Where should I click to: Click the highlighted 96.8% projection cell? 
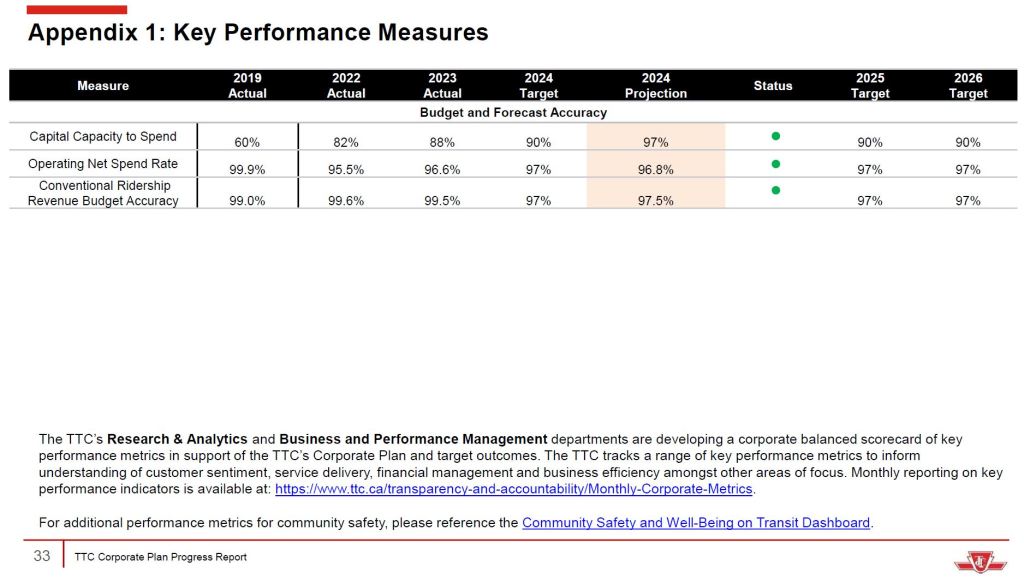point(655,169)
